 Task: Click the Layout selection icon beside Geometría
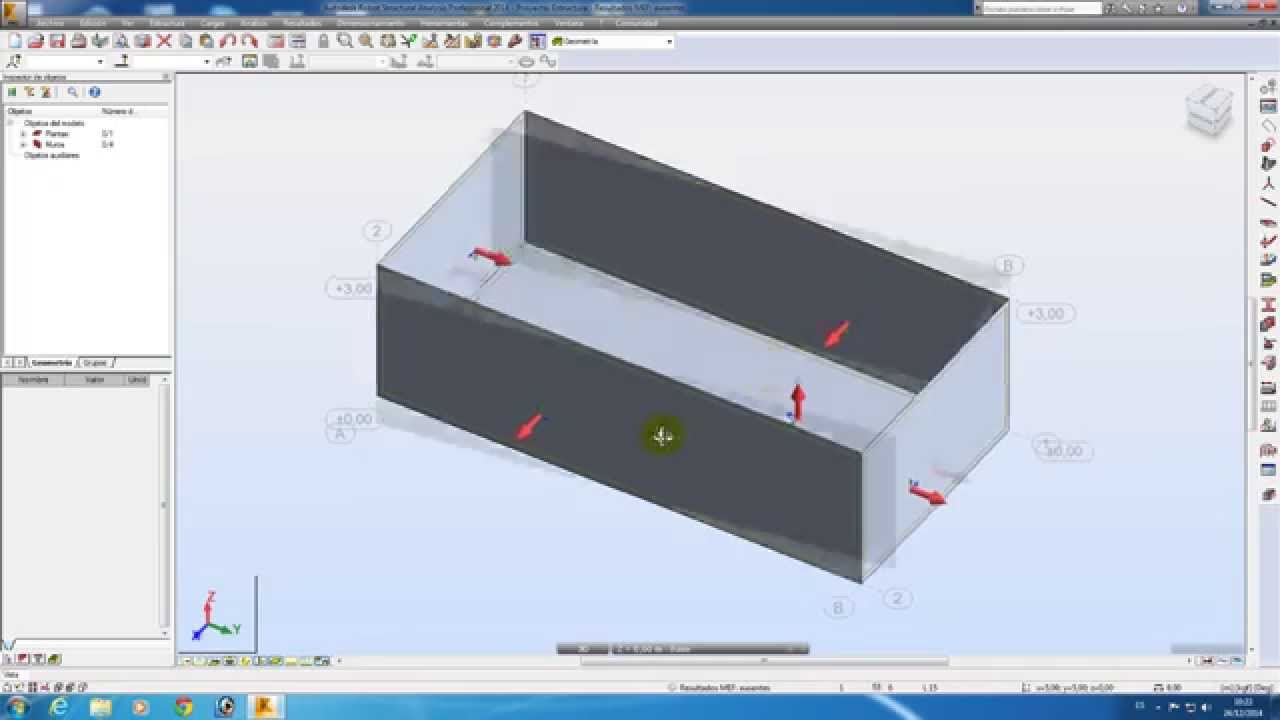[537, 41]
